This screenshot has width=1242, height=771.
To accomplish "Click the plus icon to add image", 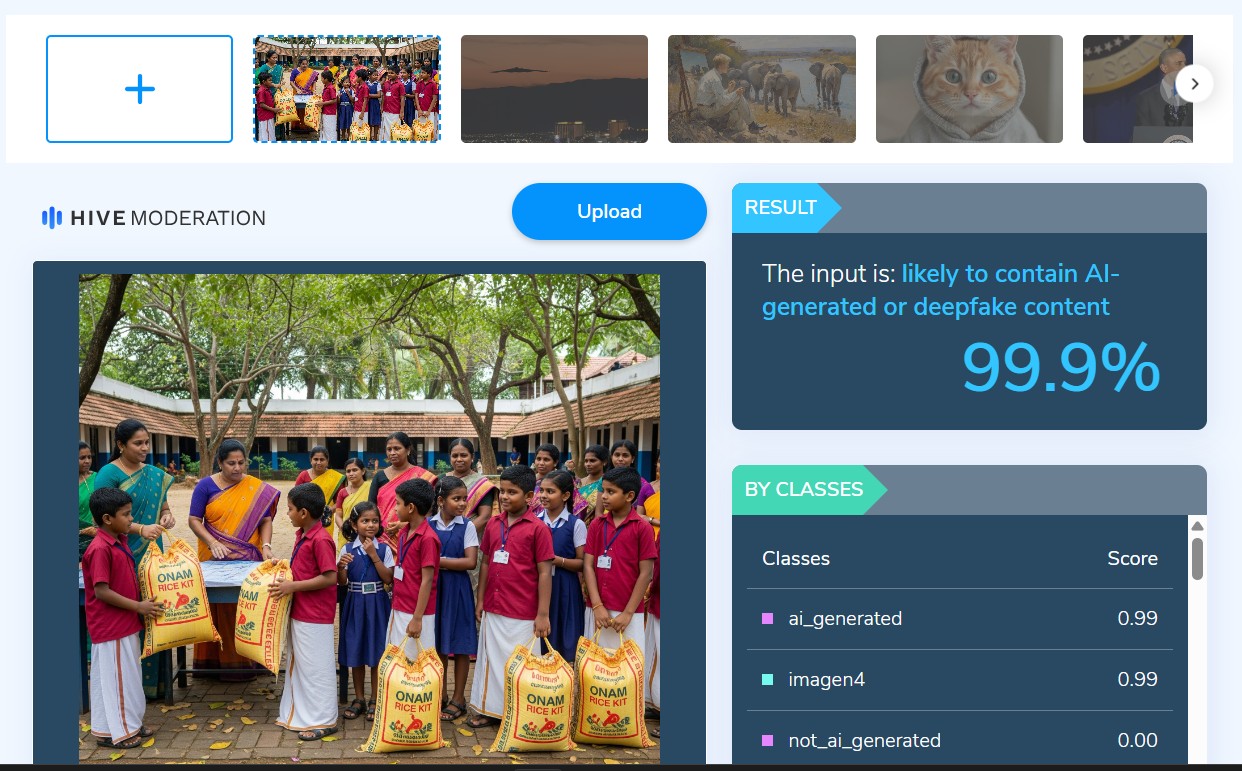I will (x=140, y=89).
